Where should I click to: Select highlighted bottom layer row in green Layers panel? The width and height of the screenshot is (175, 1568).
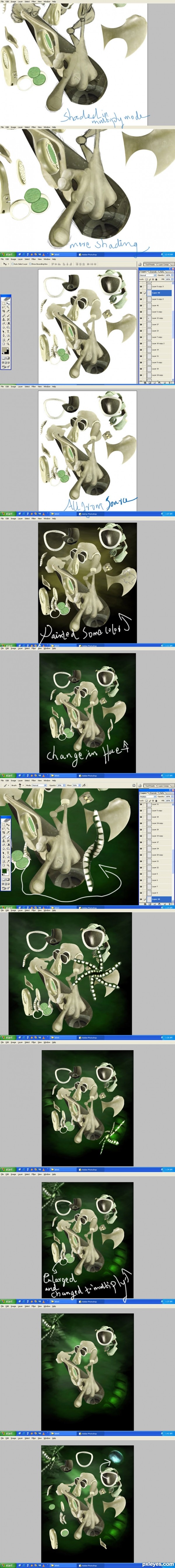coord(155,900)
